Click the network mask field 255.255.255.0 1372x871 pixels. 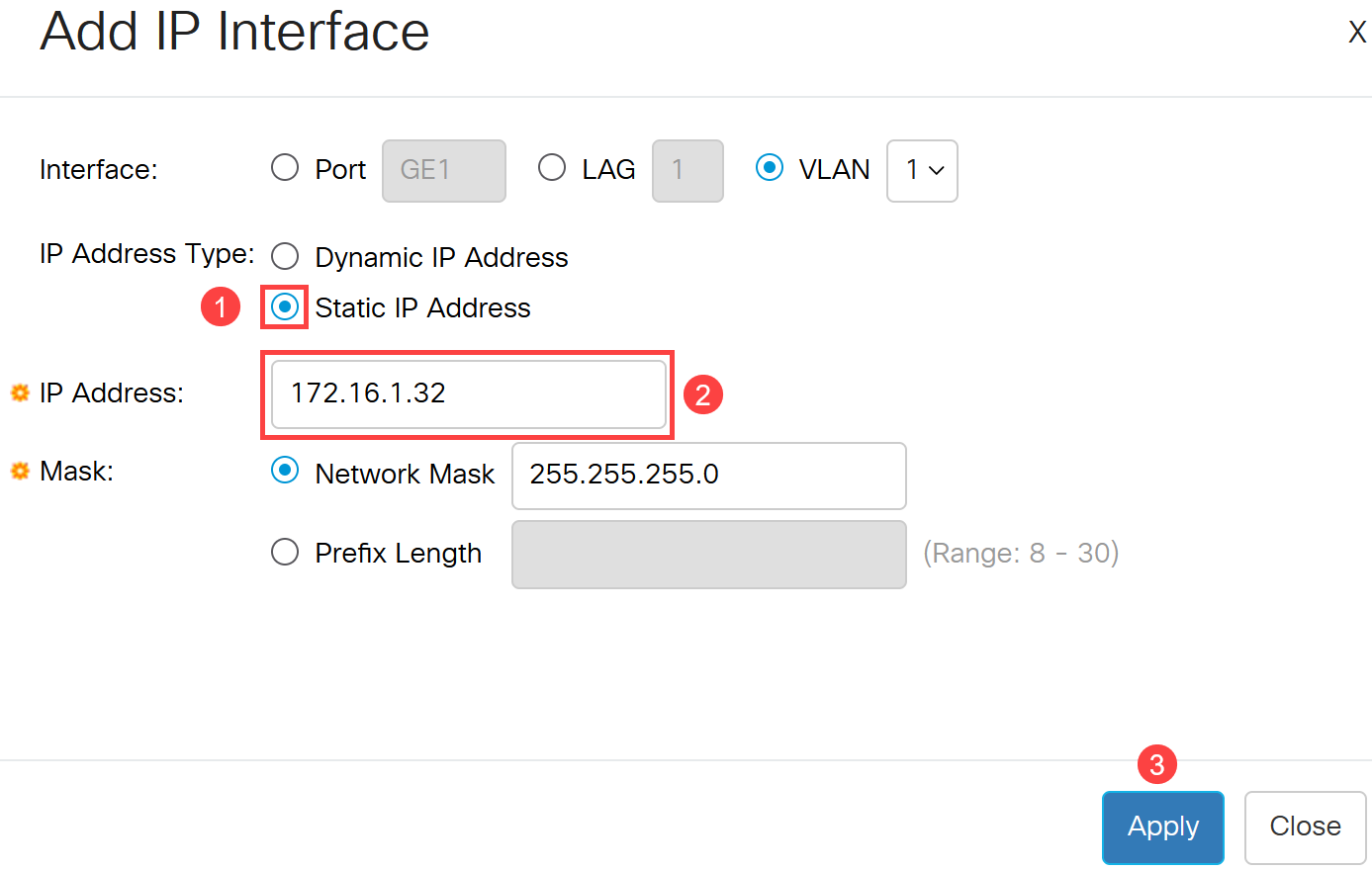pos(709,476)
